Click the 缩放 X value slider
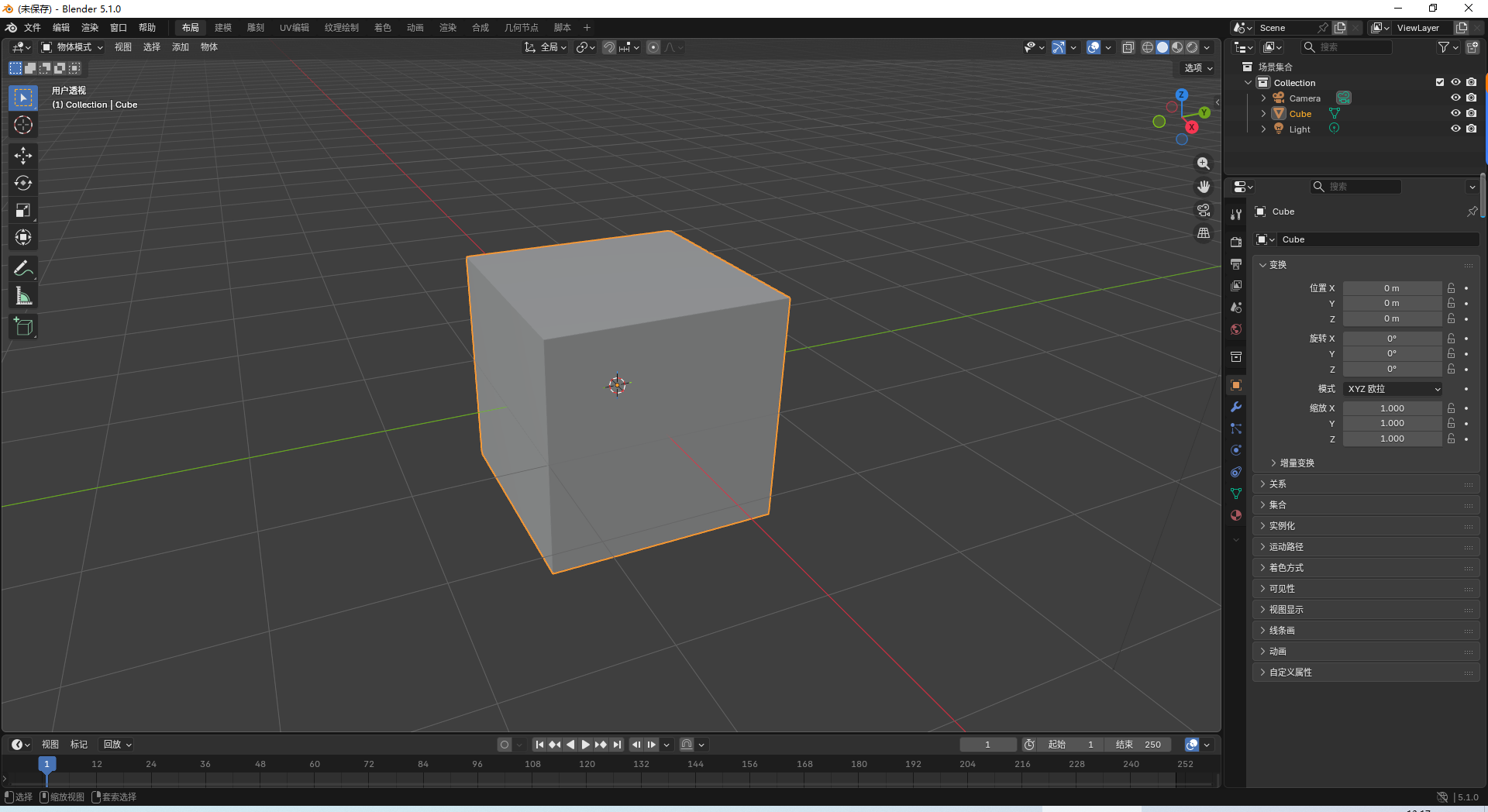This screenshot has width=1488, height=812. (1393, 408)
